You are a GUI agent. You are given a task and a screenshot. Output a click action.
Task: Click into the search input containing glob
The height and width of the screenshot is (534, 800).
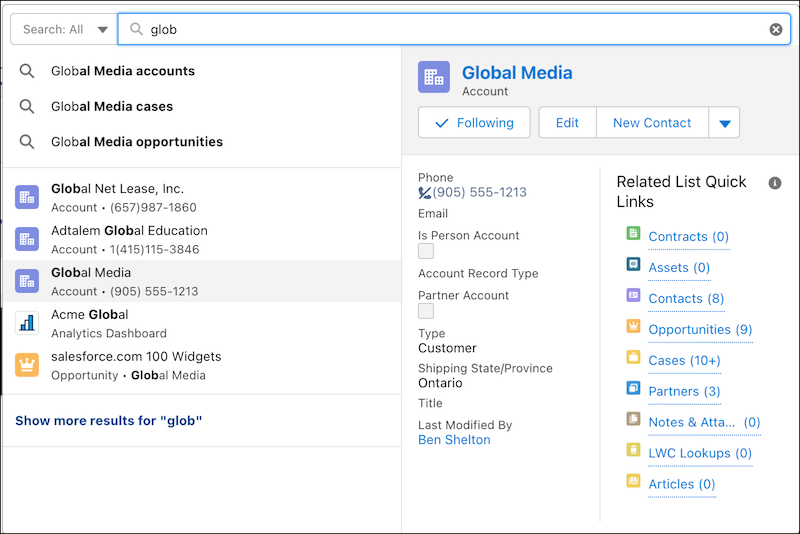[x=454, y=30]
